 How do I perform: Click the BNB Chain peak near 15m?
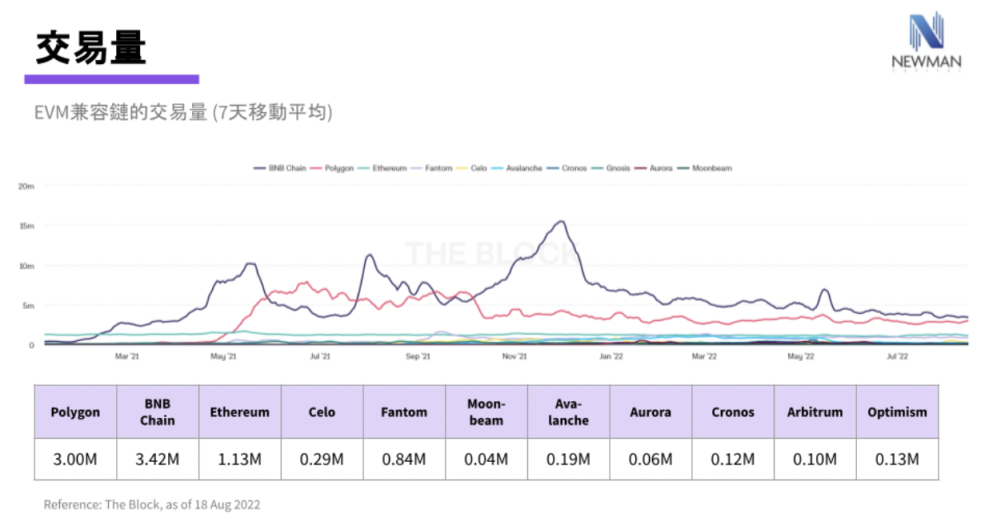(562, 222)
